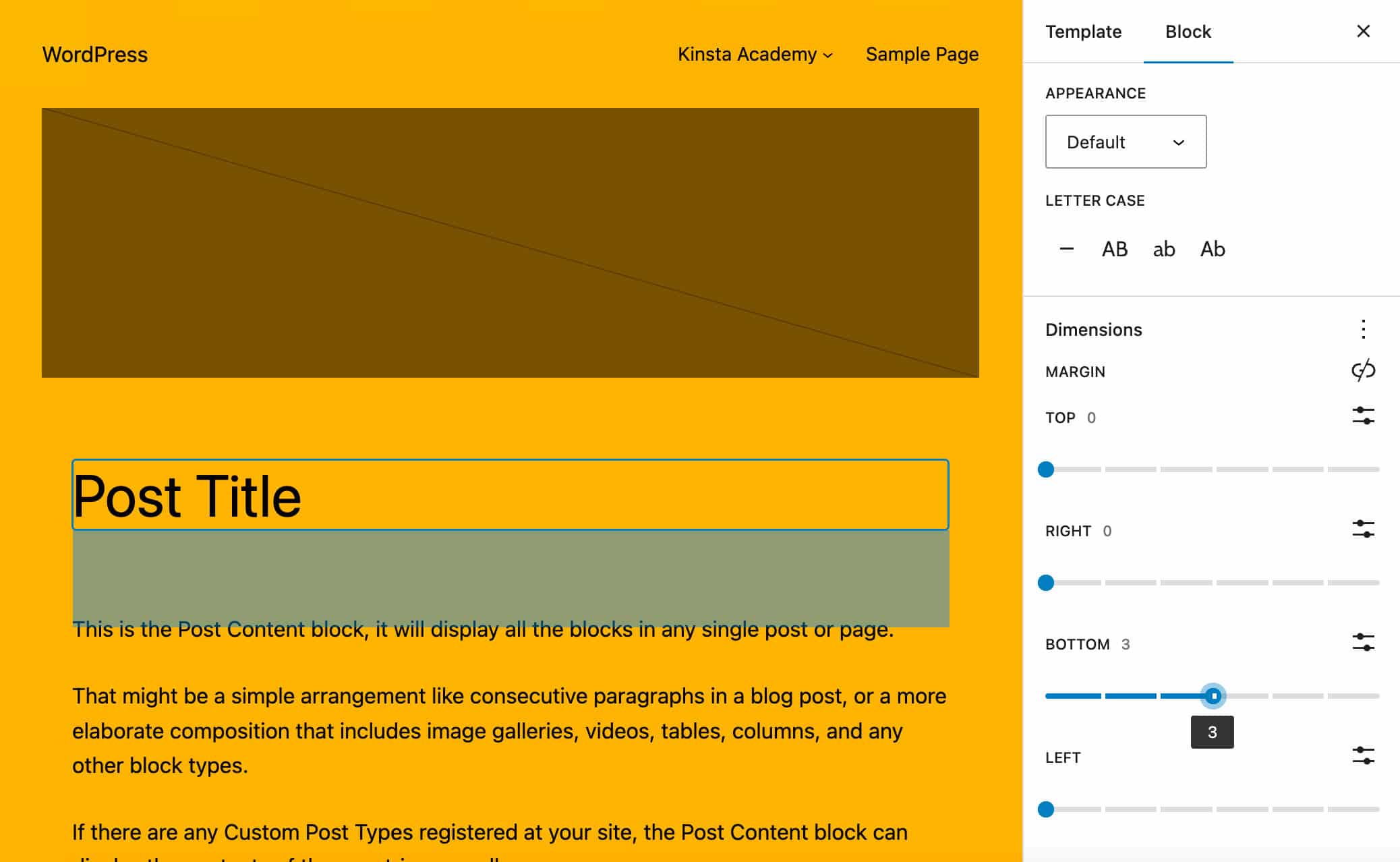The width and height of the screenshot is (1400, 862).
Task: Click the Sample Page navigation link
Action: coord(922,54)
